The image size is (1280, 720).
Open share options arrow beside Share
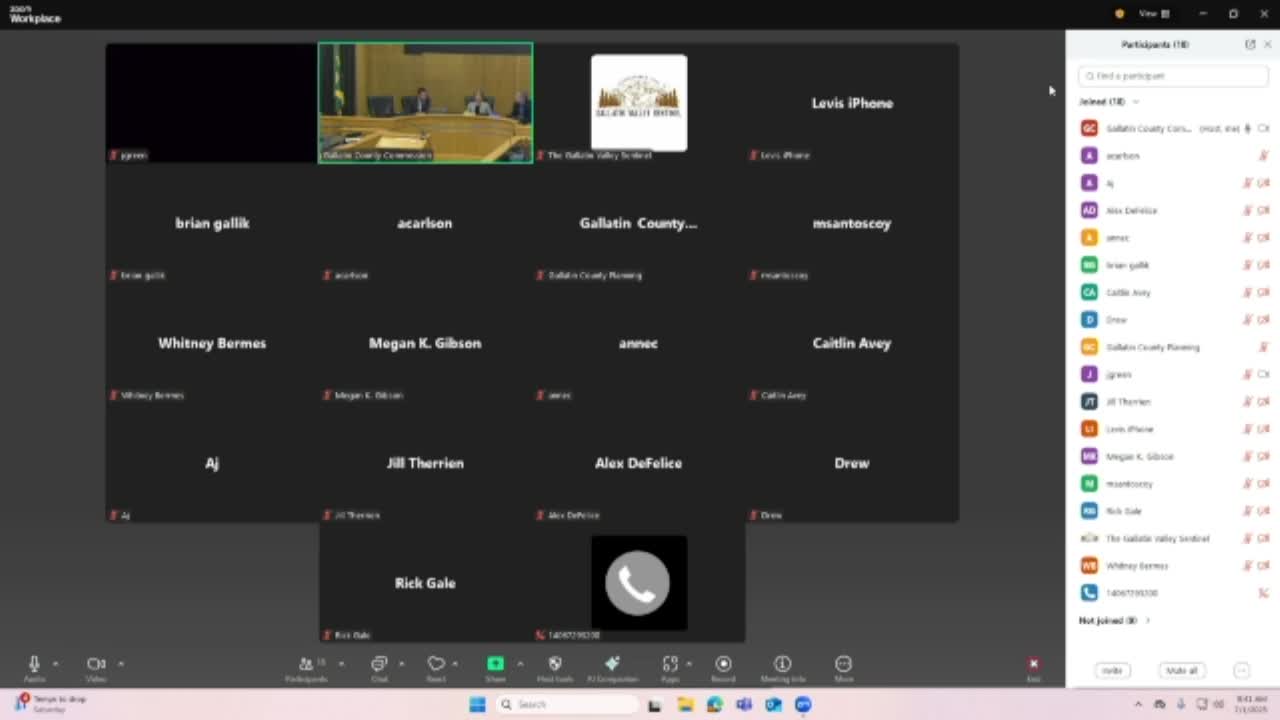520,664
